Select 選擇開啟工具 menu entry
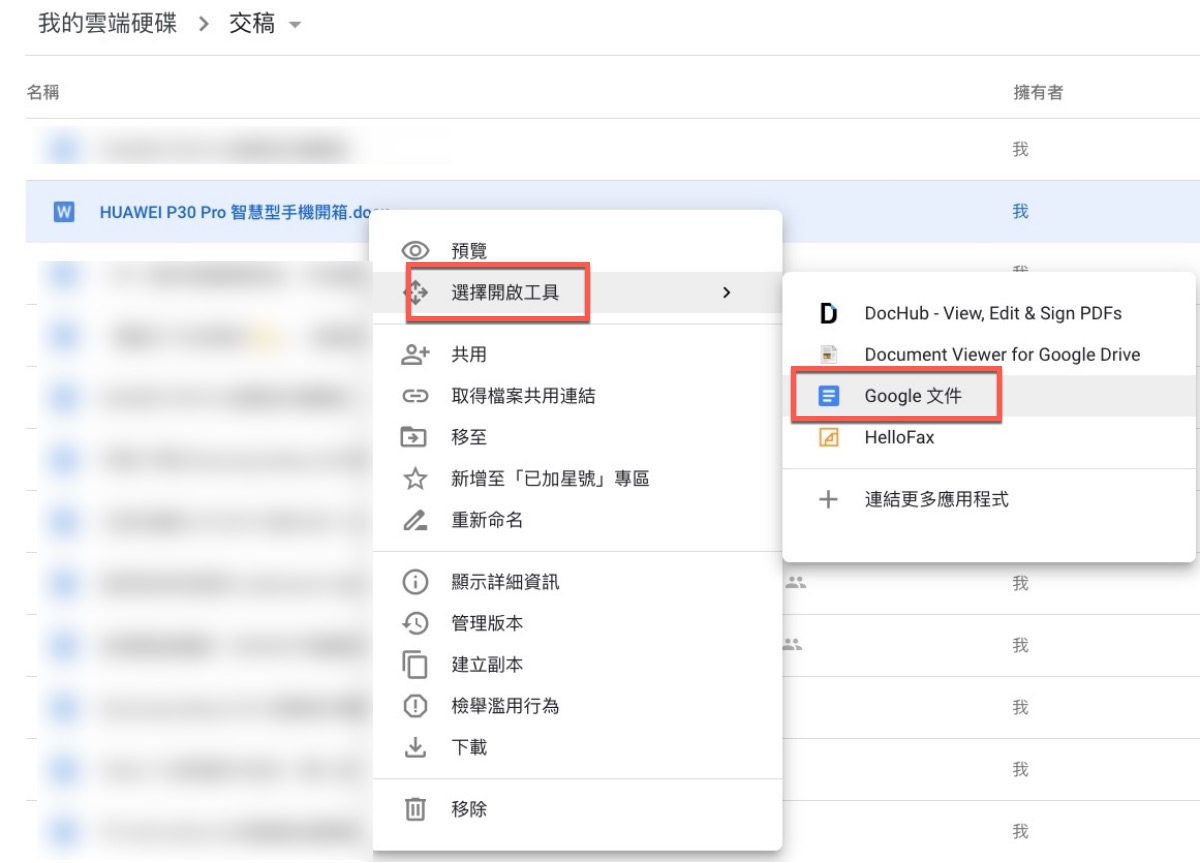Screen dimensions: 1200x863 pos(577,293)
